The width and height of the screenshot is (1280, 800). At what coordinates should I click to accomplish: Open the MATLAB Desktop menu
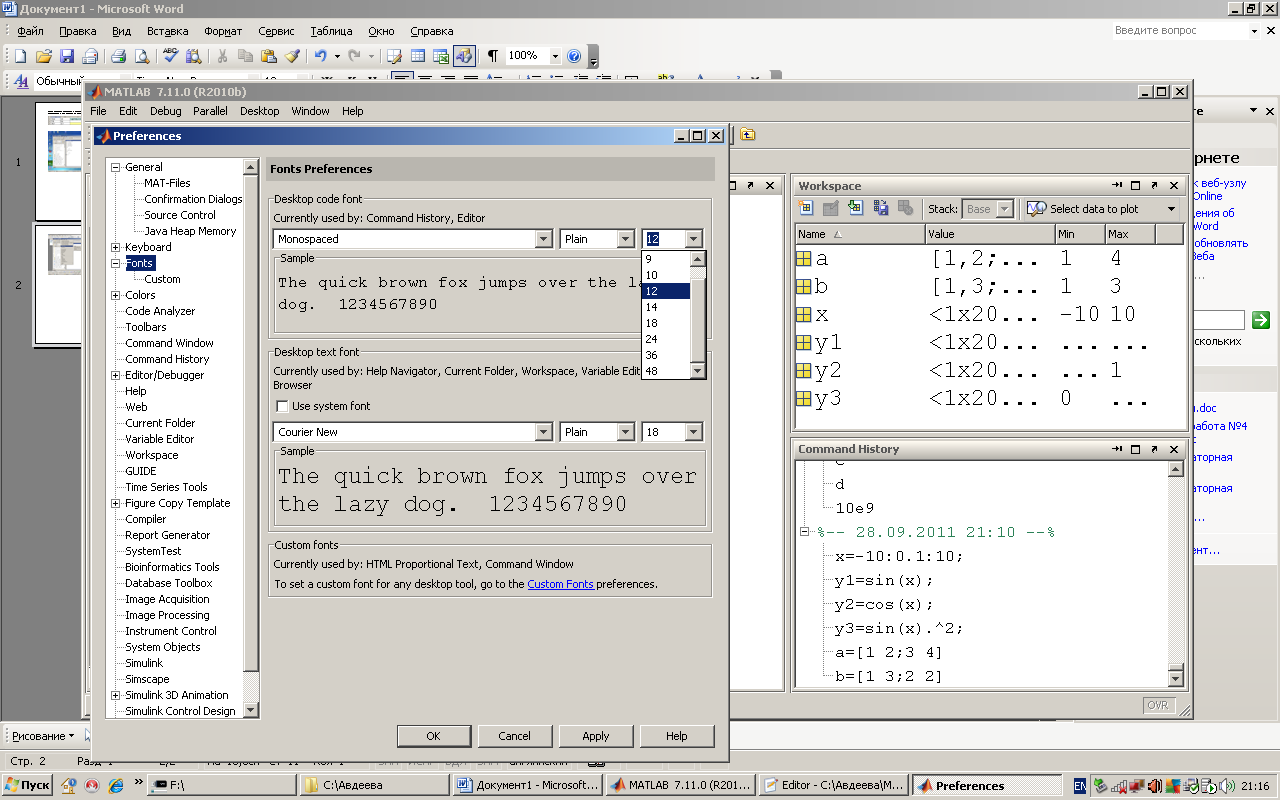[259, 111]
